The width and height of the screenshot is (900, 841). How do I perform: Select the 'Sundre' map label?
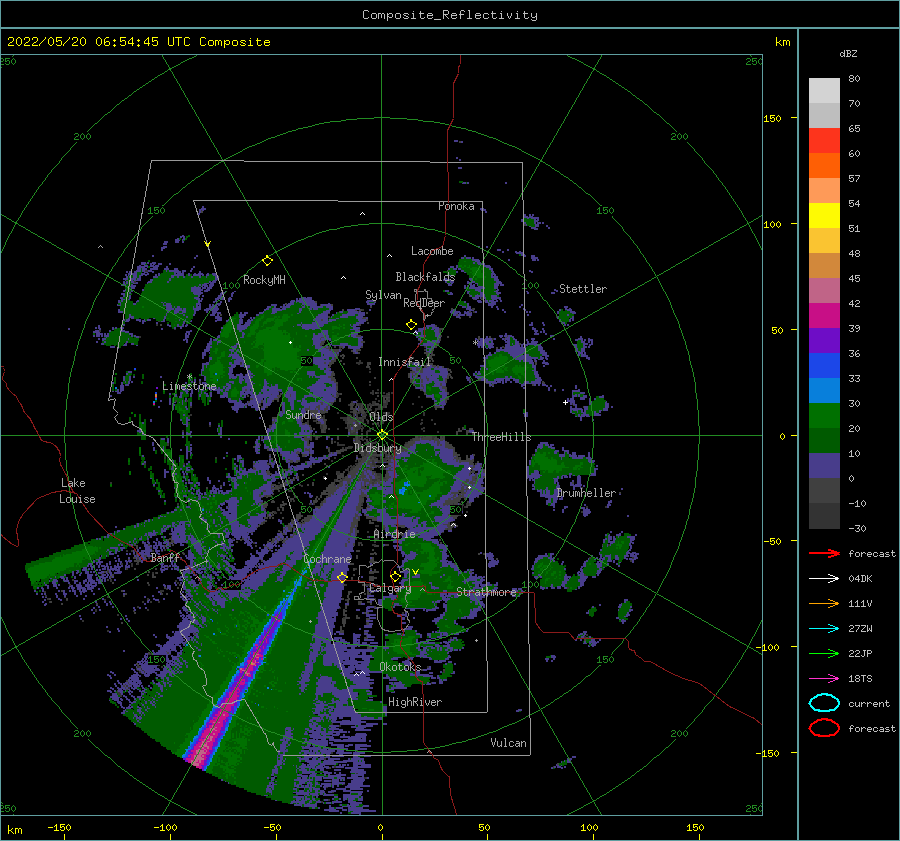(x=303, y=414)
